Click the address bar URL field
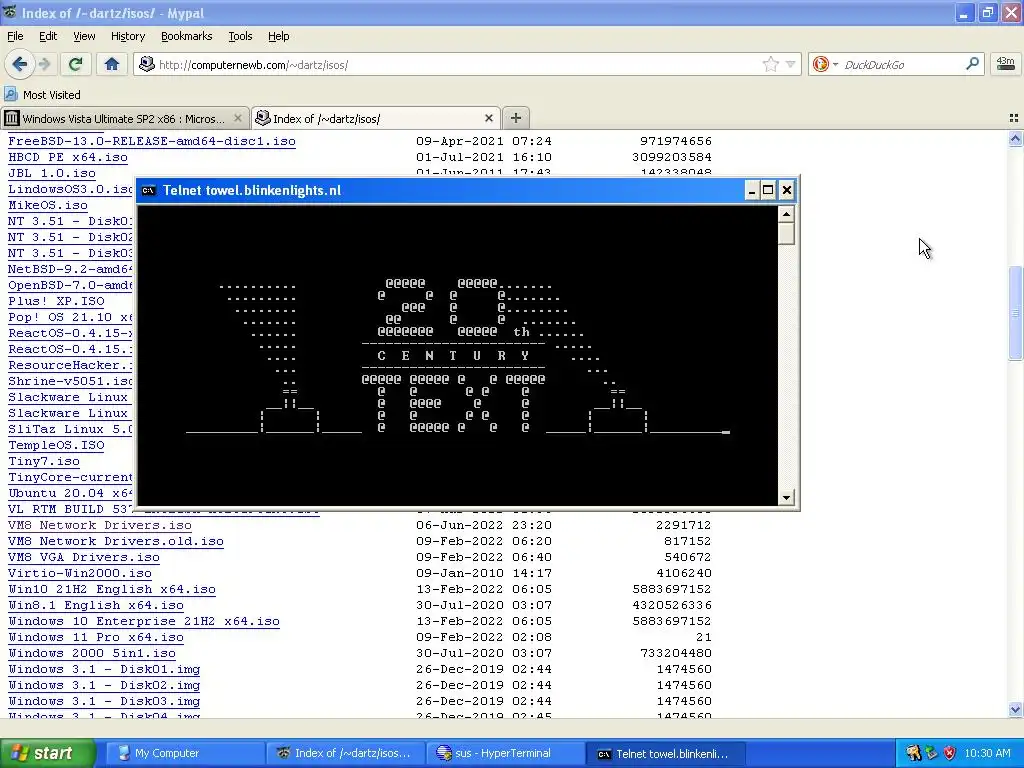Screen dimensions: 1024x768 tap(457, 65)
